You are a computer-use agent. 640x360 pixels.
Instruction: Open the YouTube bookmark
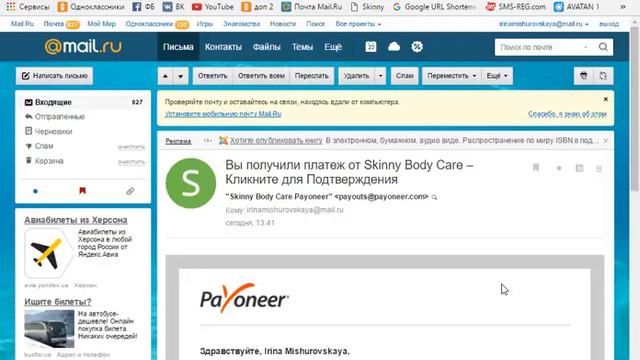(213, 7)
